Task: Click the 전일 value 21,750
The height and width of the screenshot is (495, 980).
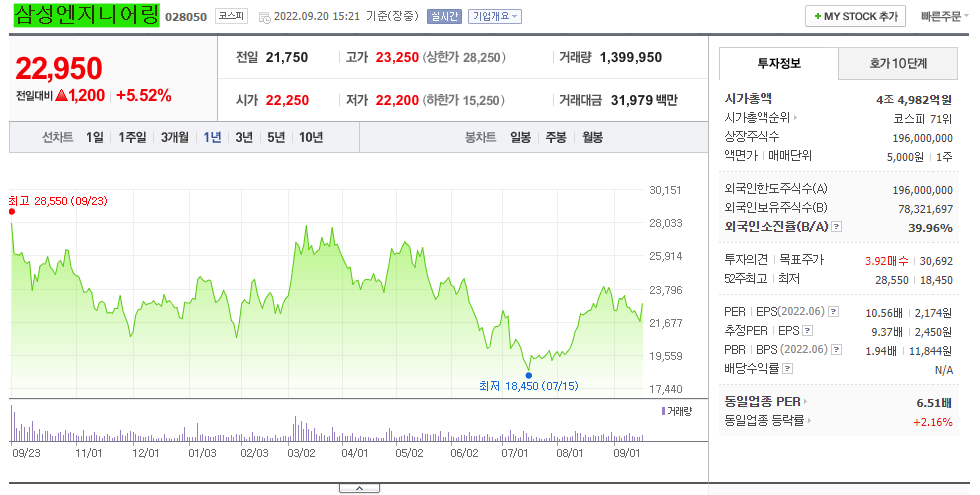Action: (x=287, y=58)
